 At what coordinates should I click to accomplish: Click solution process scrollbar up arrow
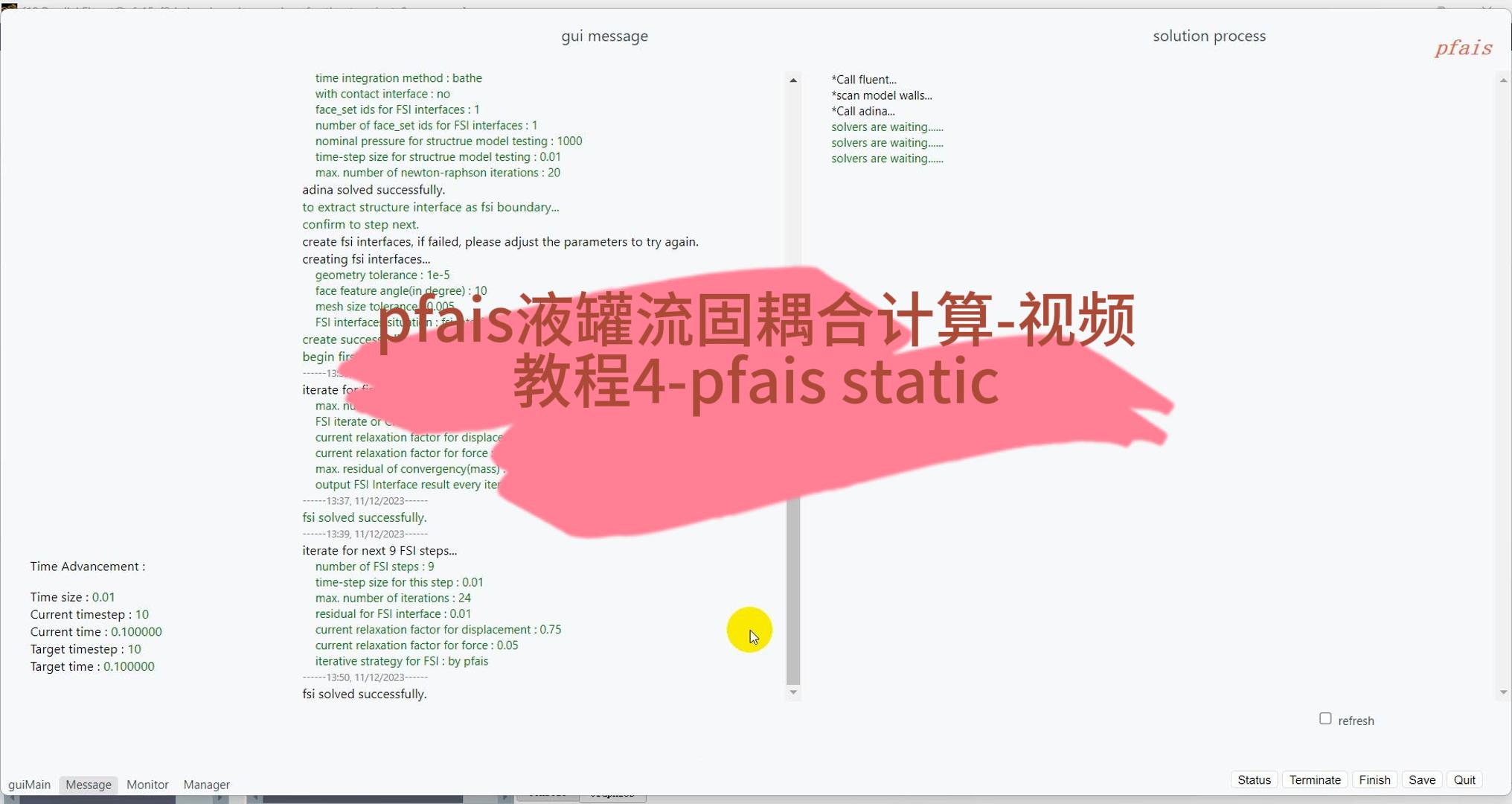[x=1504, y=80]
